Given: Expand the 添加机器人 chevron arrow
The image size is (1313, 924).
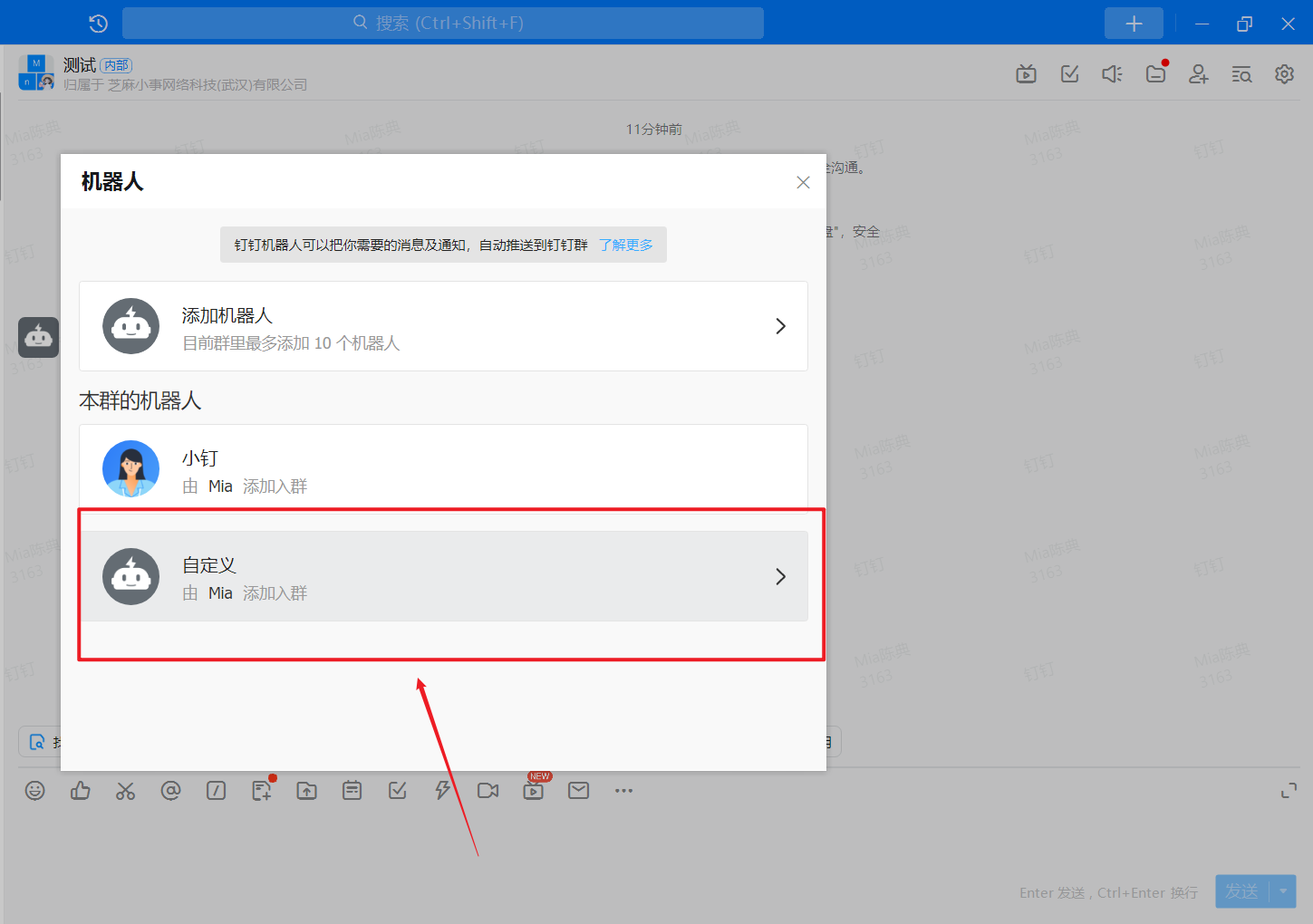Looking at the screenshot, I should [780, 326].
